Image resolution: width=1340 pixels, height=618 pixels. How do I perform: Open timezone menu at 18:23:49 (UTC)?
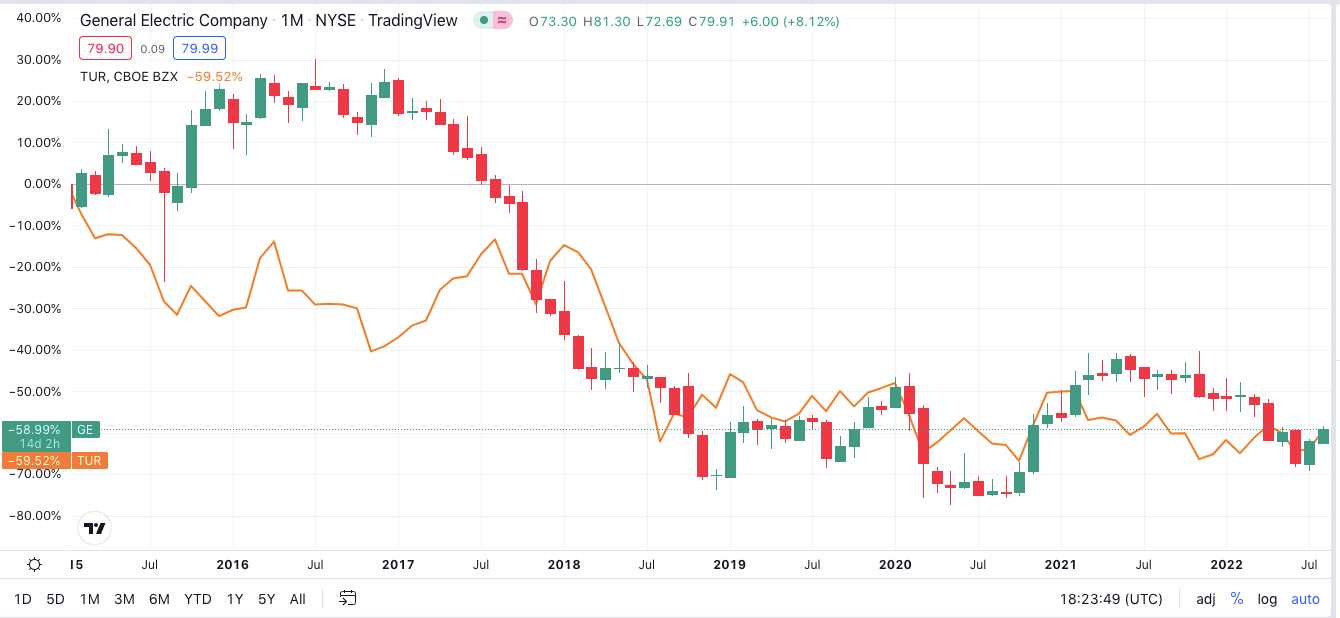point(1111,599)
